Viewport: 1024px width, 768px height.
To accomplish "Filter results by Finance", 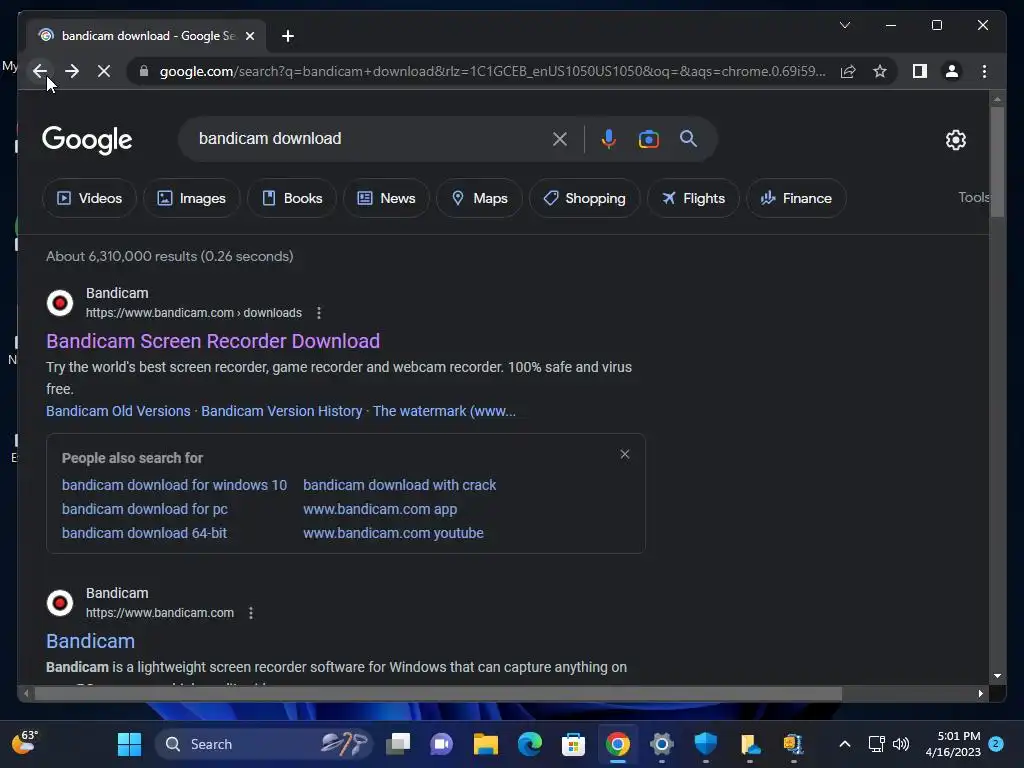I will pos(796,198).
